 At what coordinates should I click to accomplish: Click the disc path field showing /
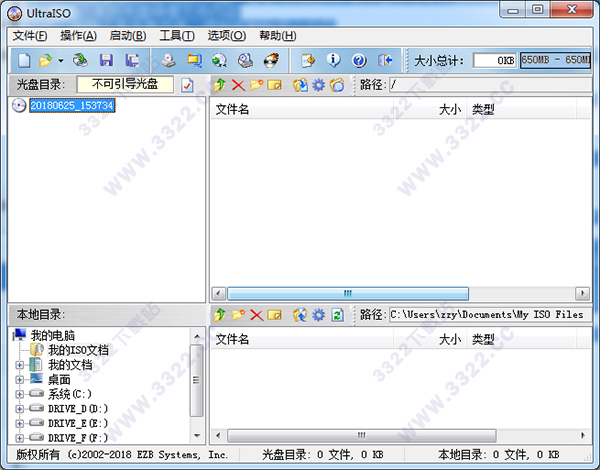[491, 85]
